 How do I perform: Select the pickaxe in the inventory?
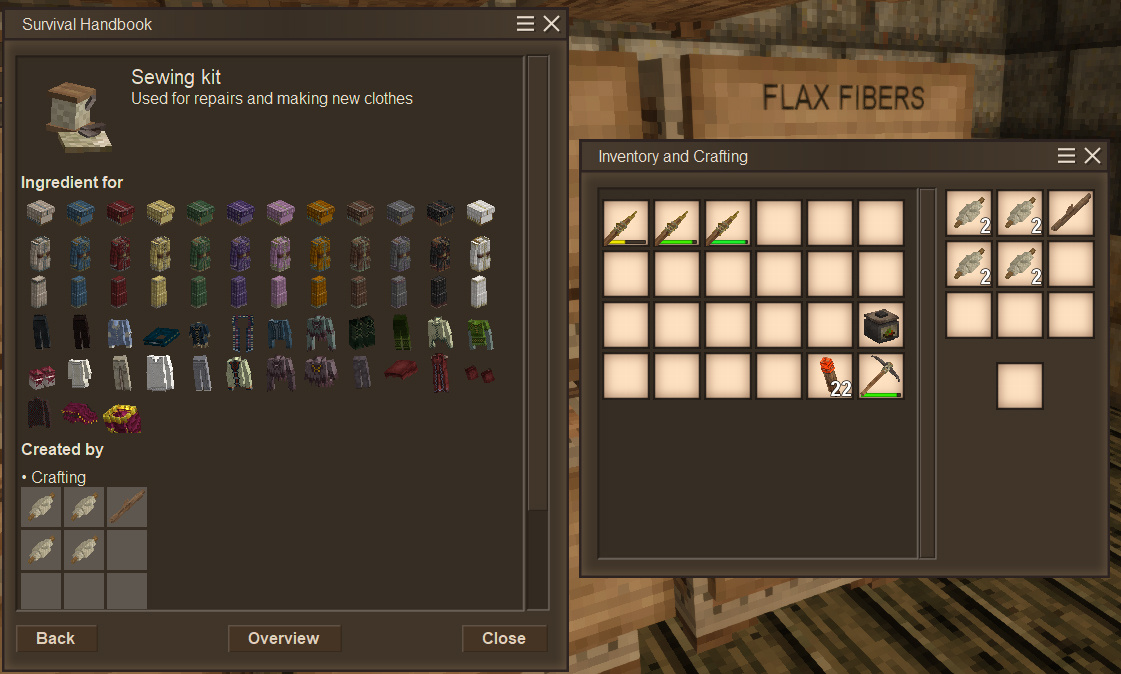pos(881,376)
